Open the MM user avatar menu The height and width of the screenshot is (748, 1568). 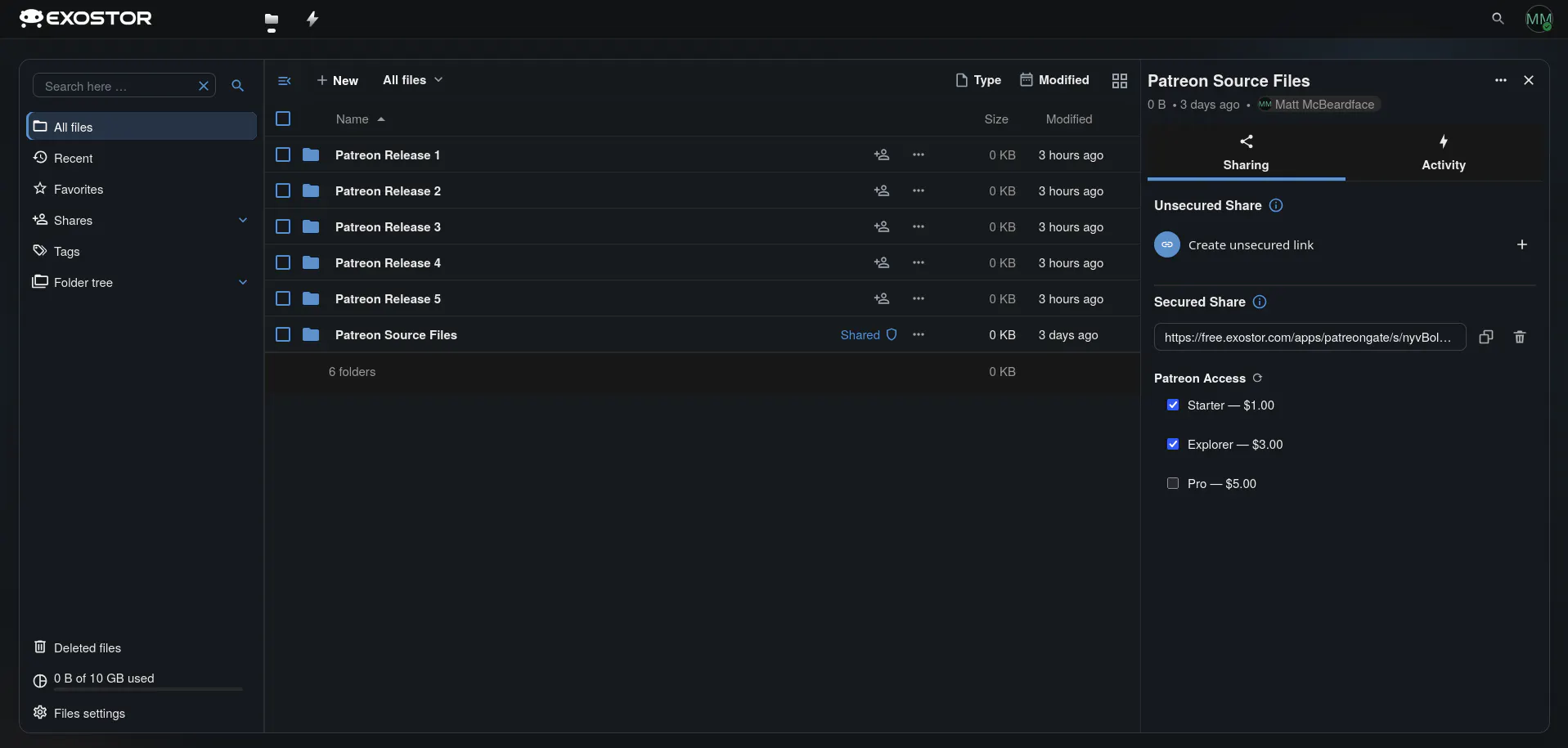pyautogui.click(x=1539, y=19)
